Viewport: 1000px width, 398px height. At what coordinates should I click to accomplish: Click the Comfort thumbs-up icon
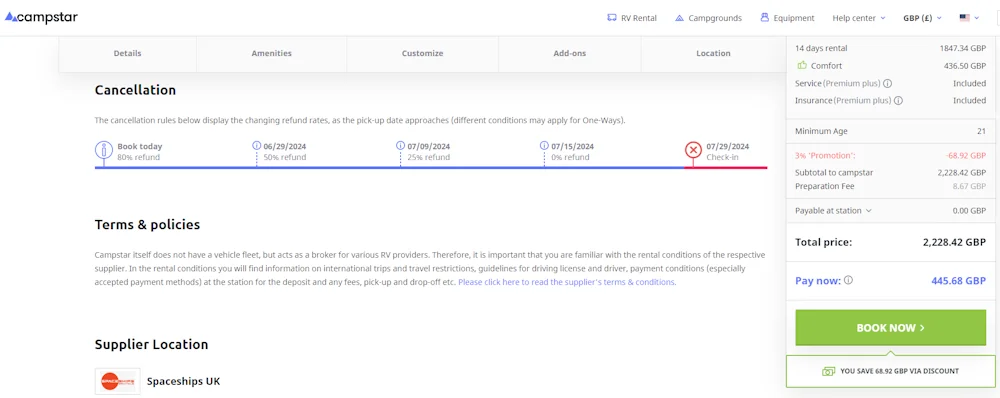(802, 66)
